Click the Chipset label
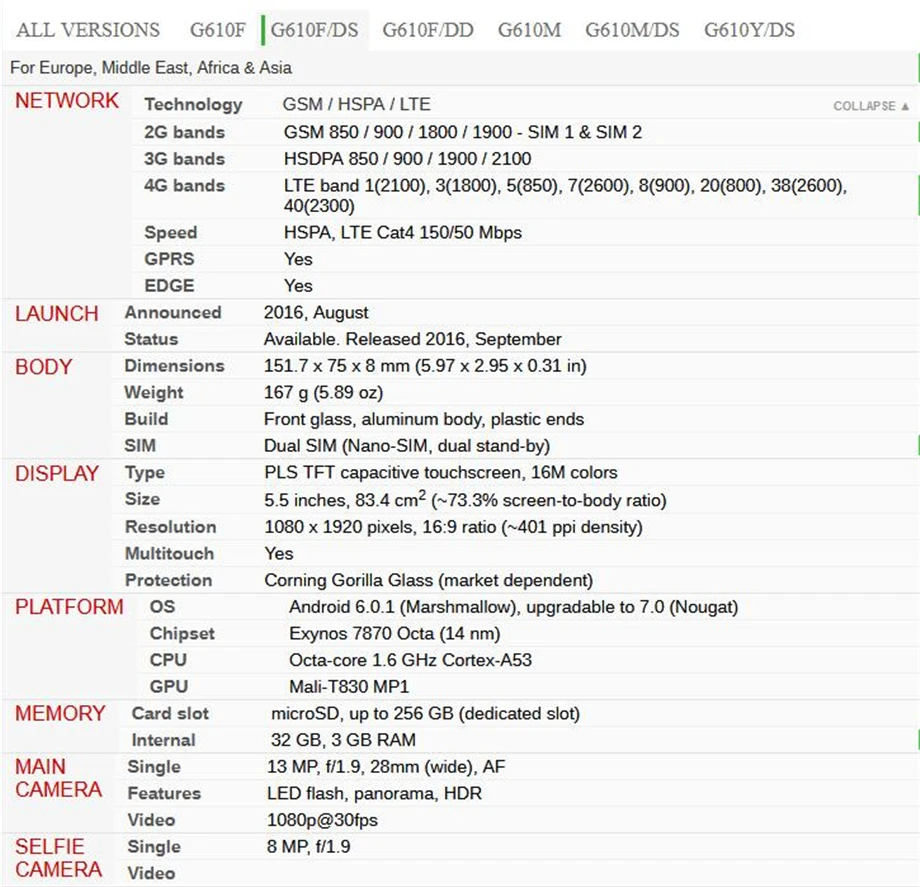The image size is (920, 887). (x=182, y=634)
